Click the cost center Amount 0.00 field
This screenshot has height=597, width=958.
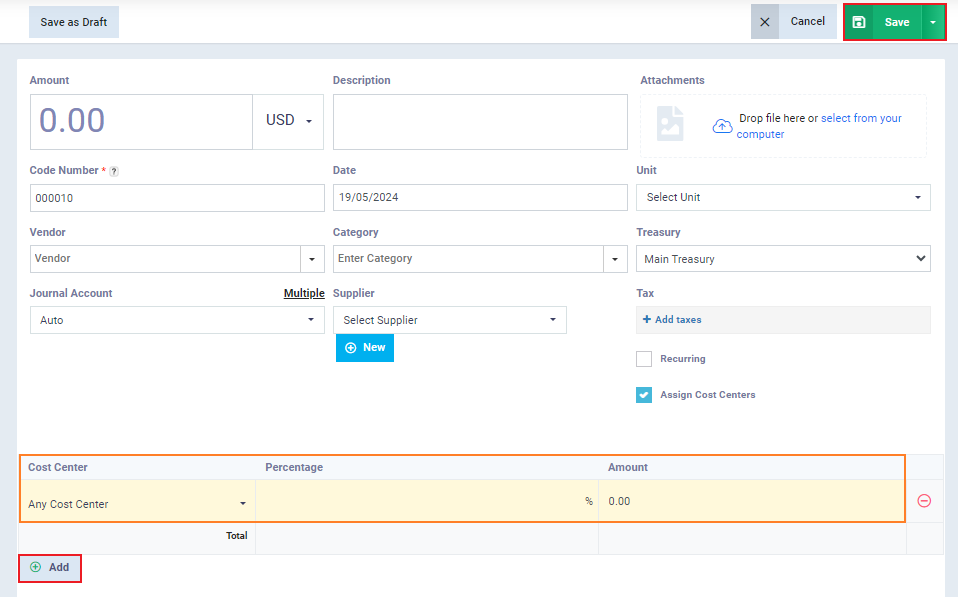751,501
